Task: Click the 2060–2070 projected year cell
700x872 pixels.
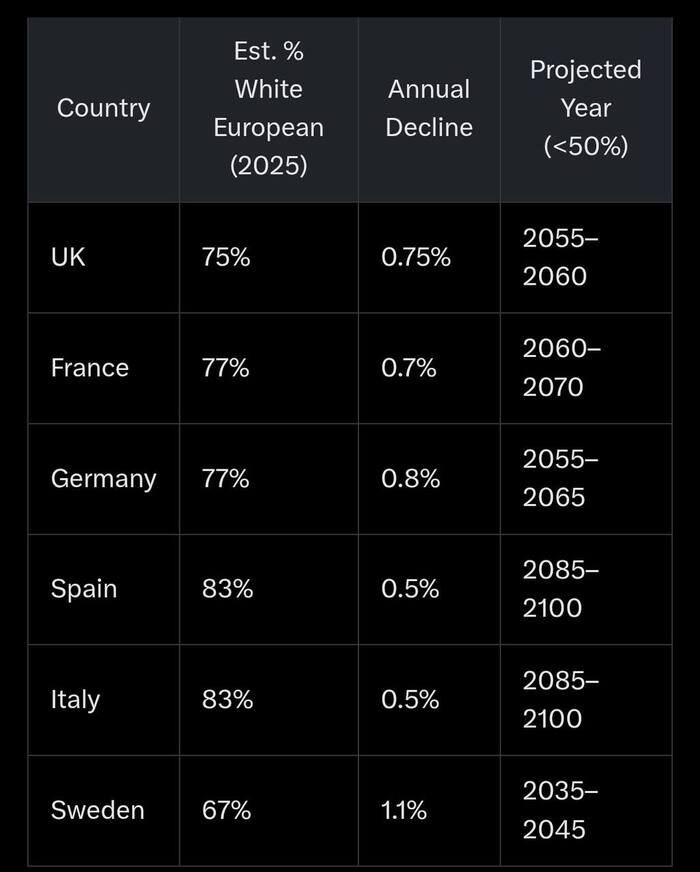Action: click(x=560, y=368)
